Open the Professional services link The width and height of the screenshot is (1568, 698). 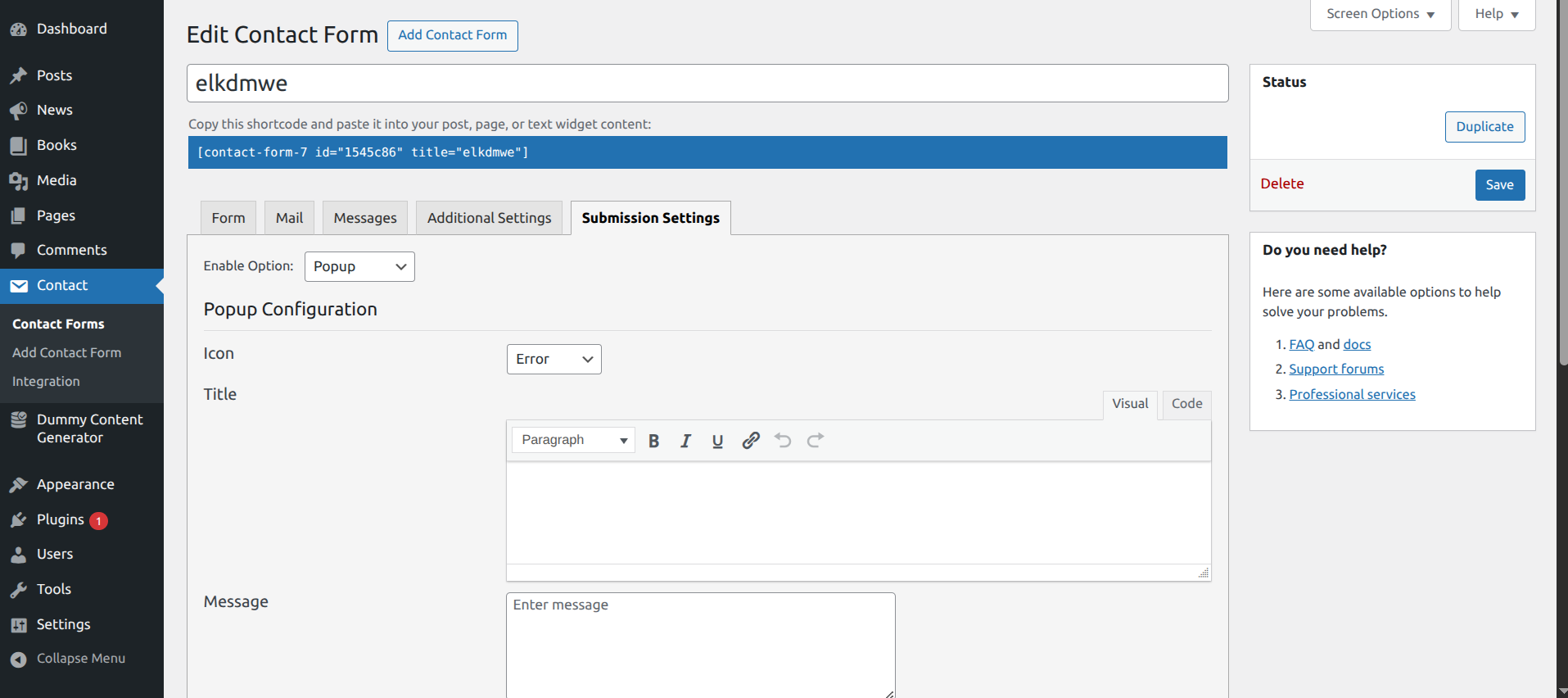(1352, 395)
